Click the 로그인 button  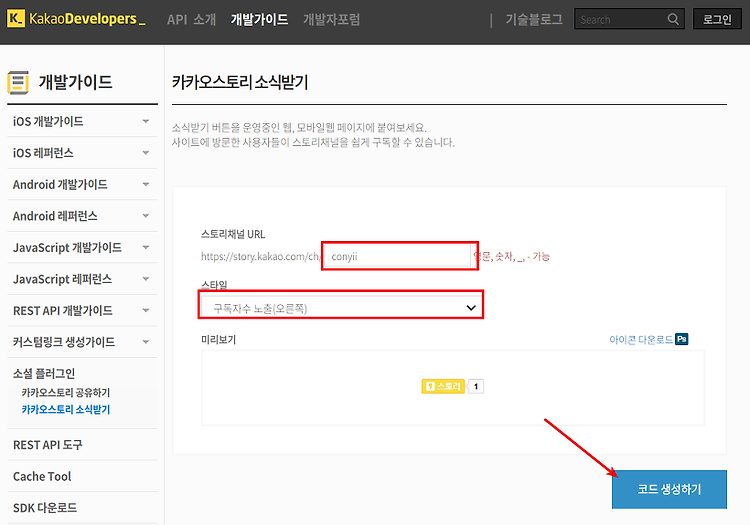717,19
